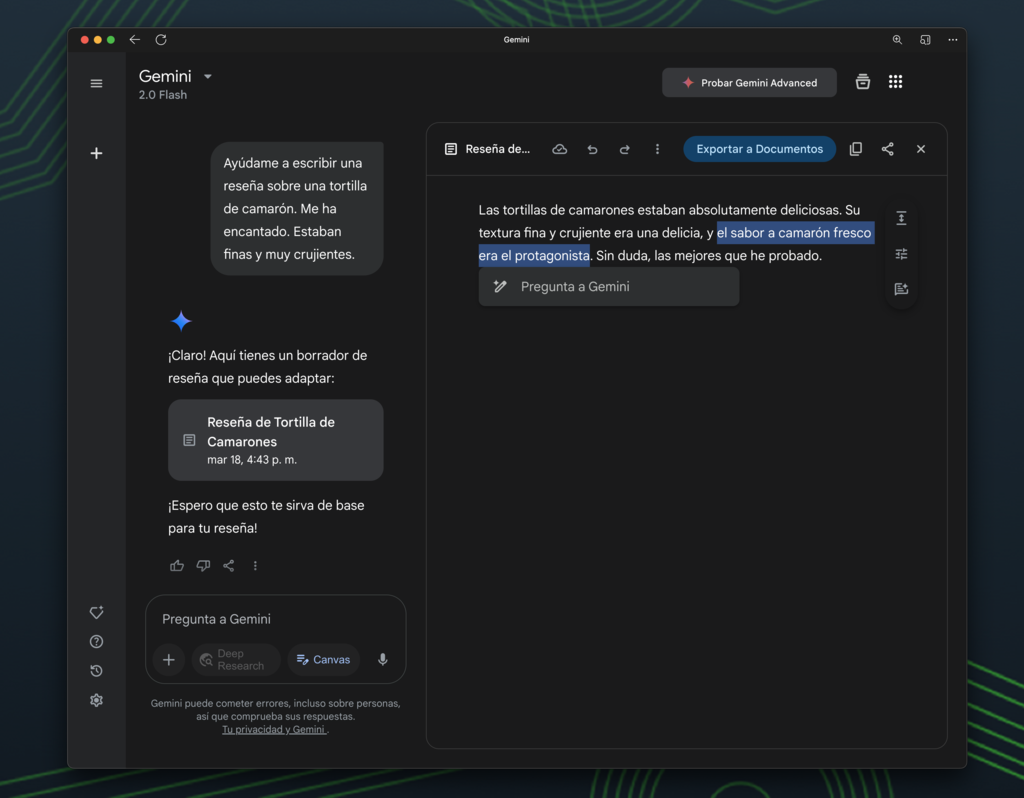Image resolution: width=1024 pixels, height=798 pixels.
Task: Undo the last canvas edit
Action: click(x=592, y=150)
